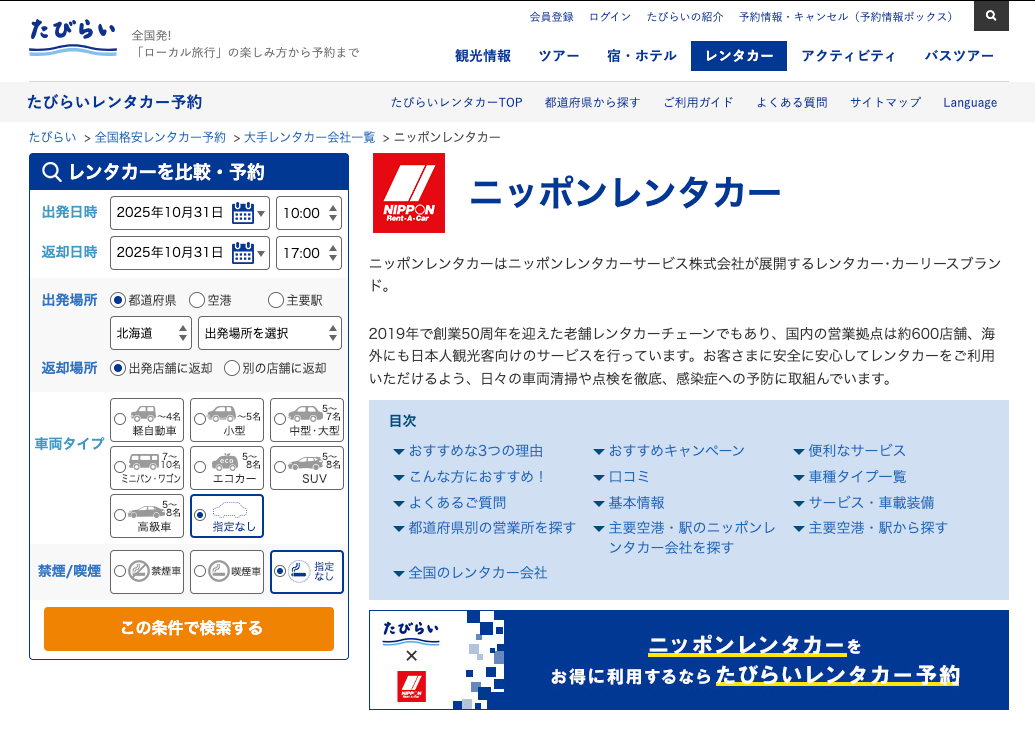1035x739 pixels.
Task: Open the 北海道 prefecture dropdown
Action: click(x=150, y=332)
